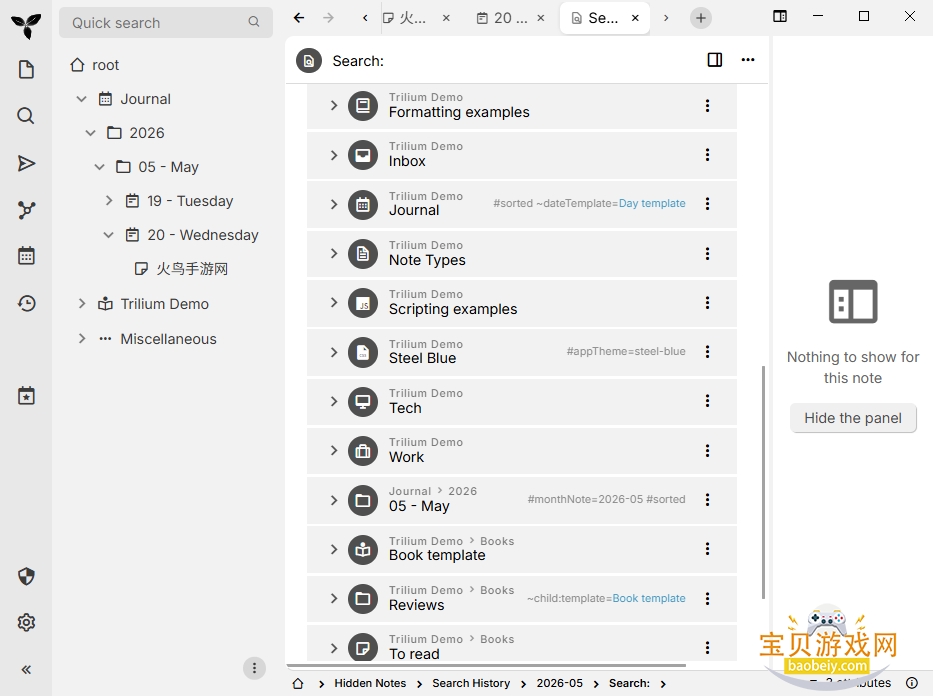Open today's journal note icon
Image resolution: width=933 pixels, height=696 pixels.
26,396
